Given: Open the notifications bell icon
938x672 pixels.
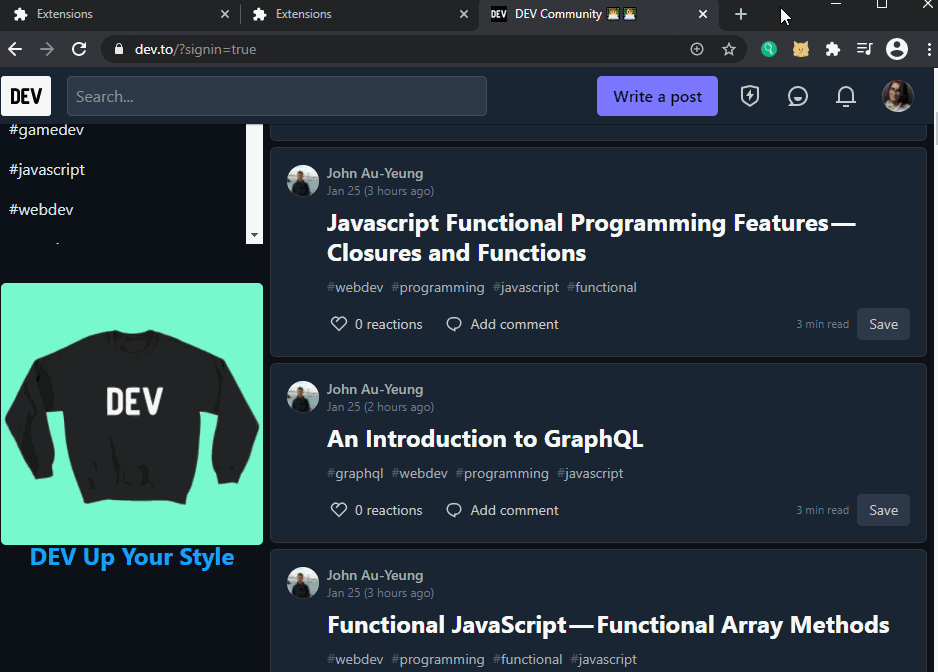Looking at the screenshot, I should (845, 96).
